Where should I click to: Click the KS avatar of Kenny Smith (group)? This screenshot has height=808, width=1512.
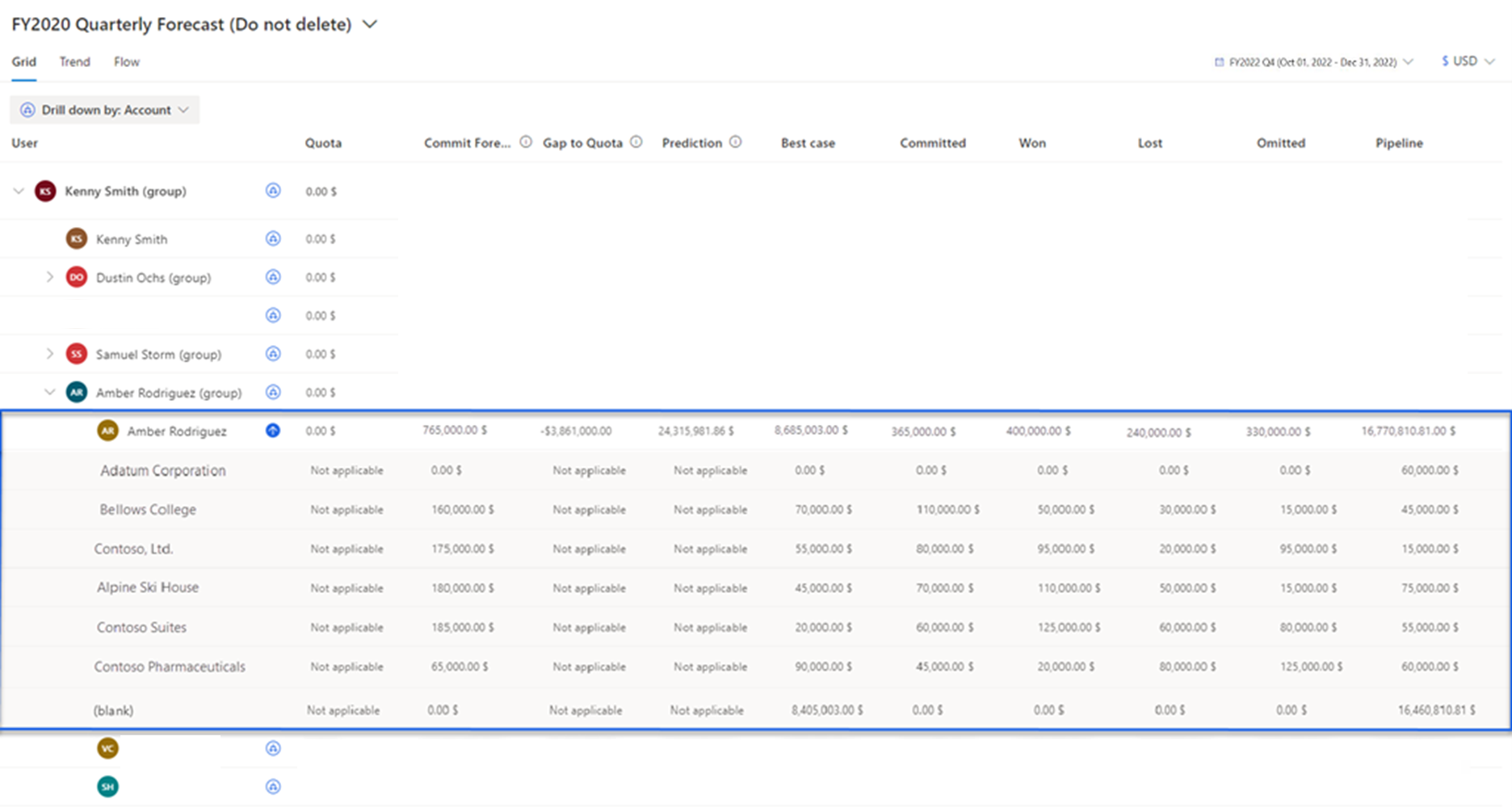click(x=45, y=191)
